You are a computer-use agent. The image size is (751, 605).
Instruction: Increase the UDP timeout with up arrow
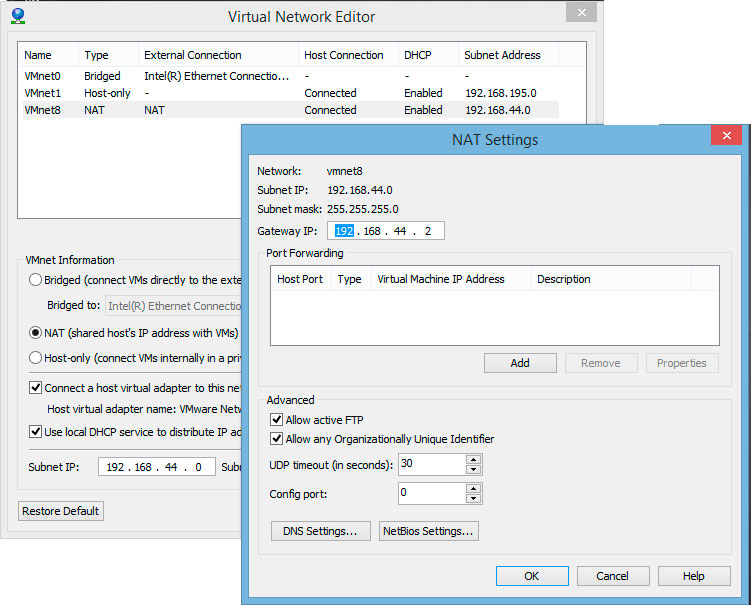coord(474,459)
